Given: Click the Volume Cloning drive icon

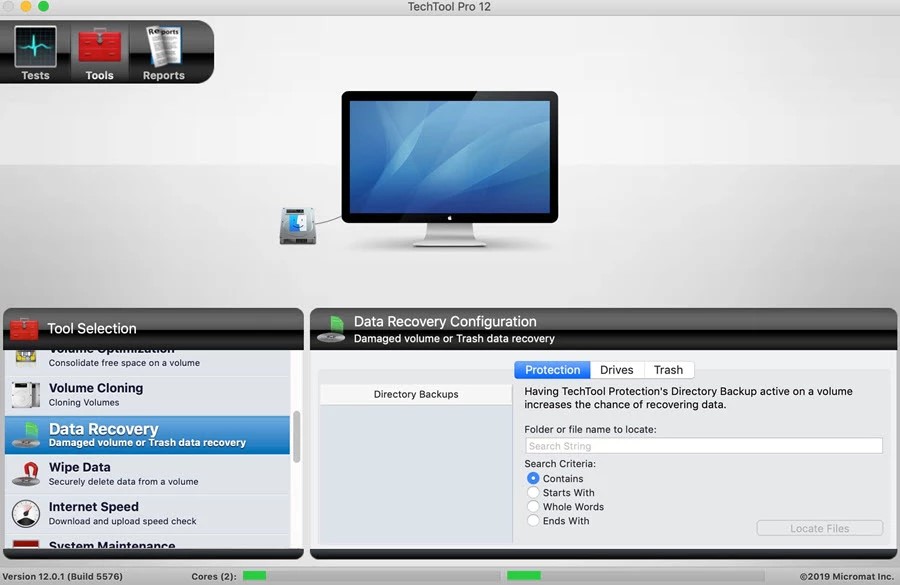Looking at the screenshot, I should (26, 395).
